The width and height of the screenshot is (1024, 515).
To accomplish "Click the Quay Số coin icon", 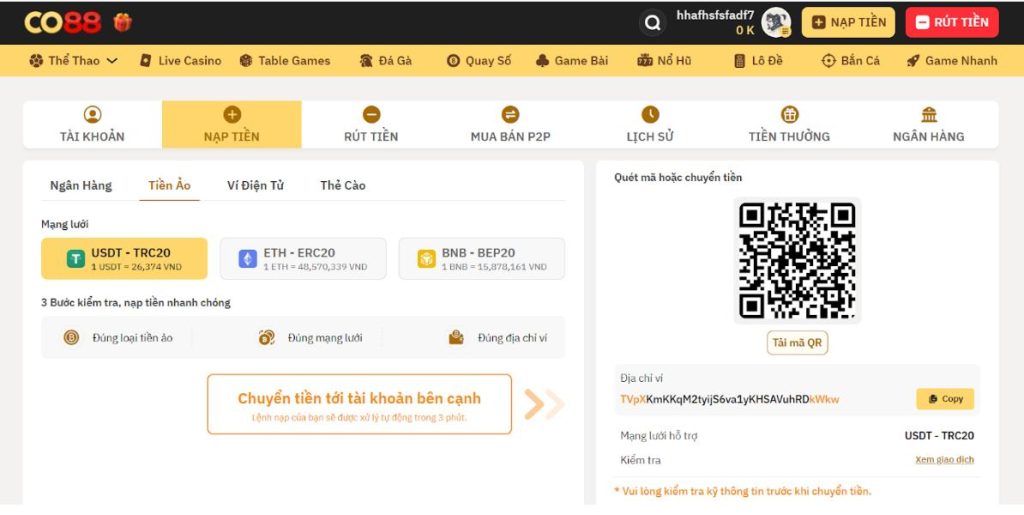I will pyautogui.click(x=453, y=61).
